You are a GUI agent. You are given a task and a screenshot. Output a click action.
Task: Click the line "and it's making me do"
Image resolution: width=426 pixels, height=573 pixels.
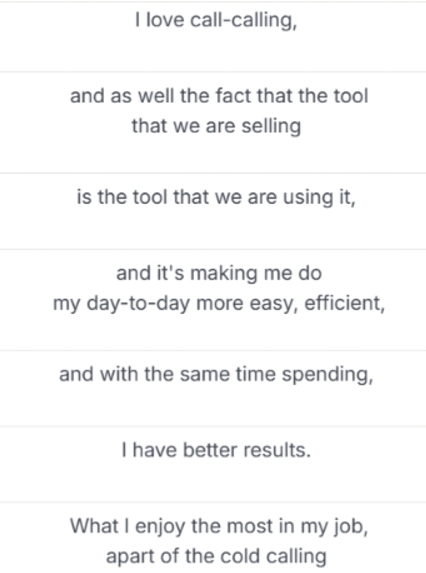[219, 273]
